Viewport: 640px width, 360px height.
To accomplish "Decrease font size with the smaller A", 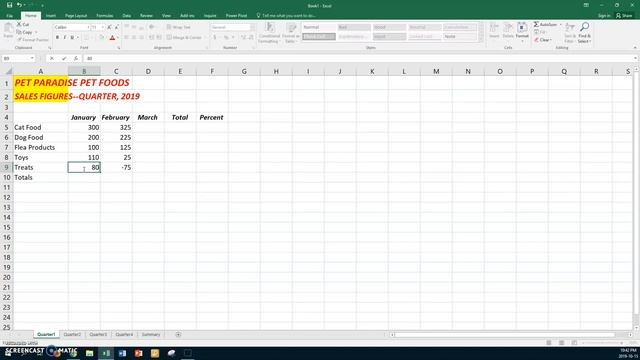I will [116, 27].
